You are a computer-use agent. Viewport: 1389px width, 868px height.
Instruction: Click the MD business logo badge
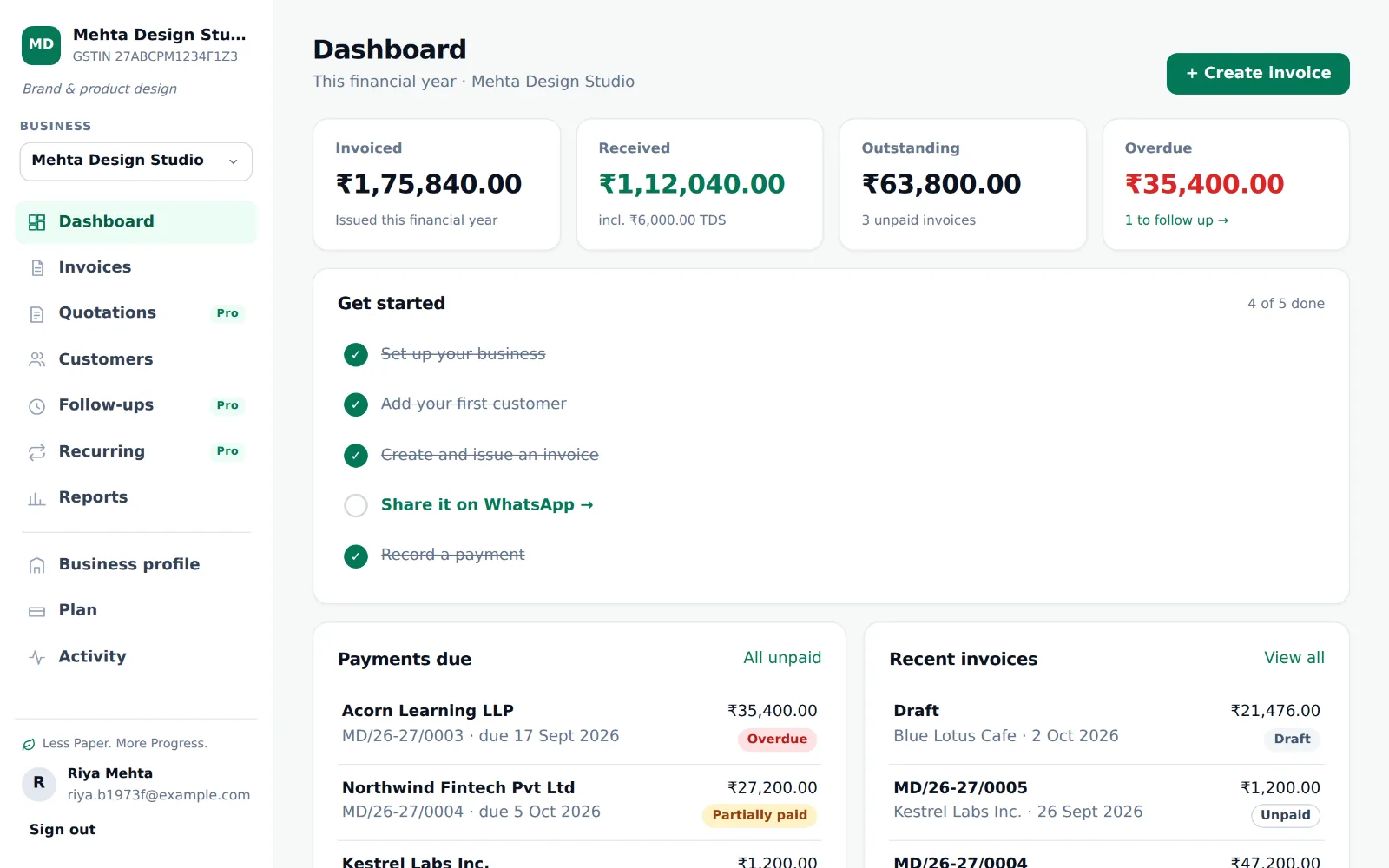[x=41, y=45]
